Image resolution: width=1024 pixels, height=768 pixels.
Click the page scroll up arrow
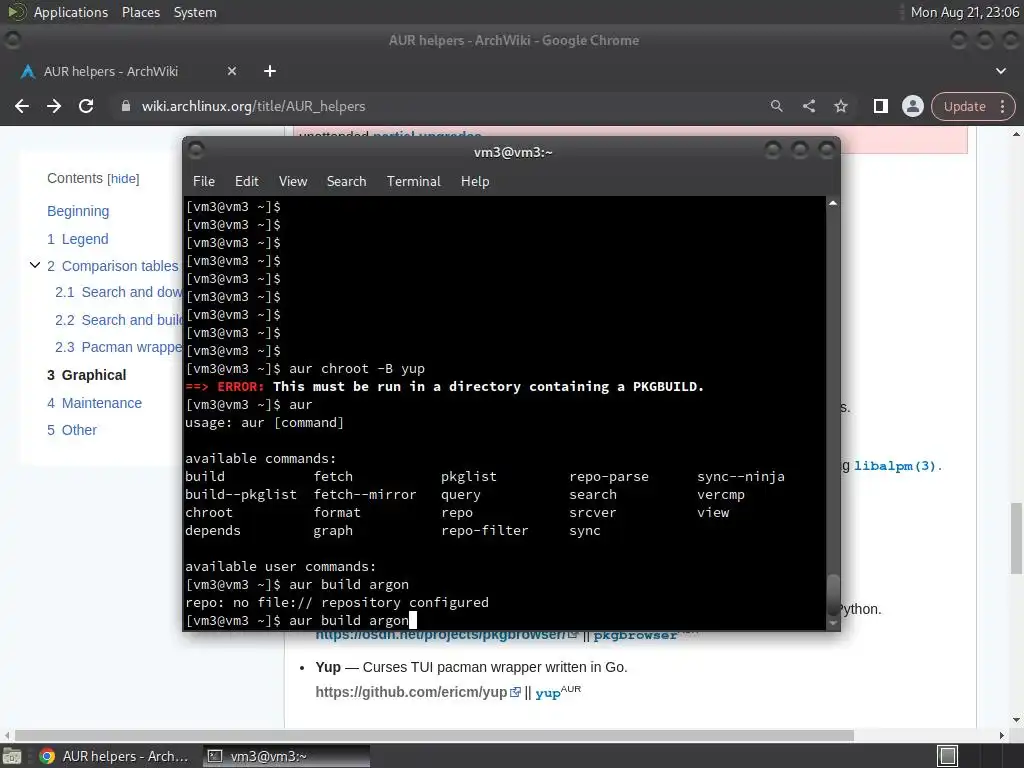[x=1016, y=134]
